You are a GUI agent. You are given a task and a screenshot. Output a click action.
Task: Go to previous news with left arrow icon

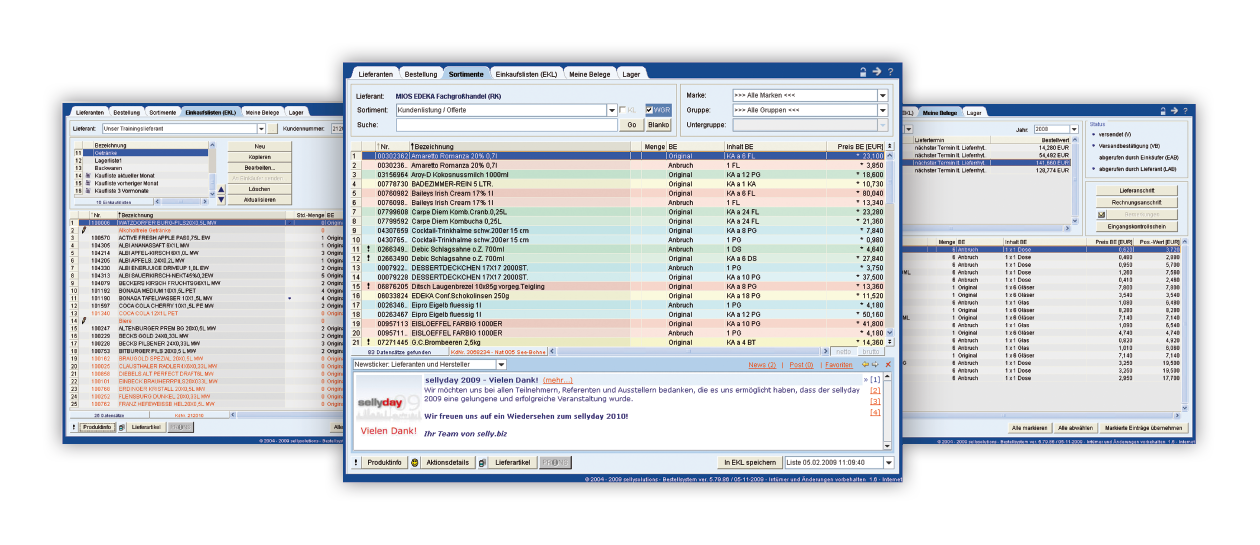pos(866,365)
